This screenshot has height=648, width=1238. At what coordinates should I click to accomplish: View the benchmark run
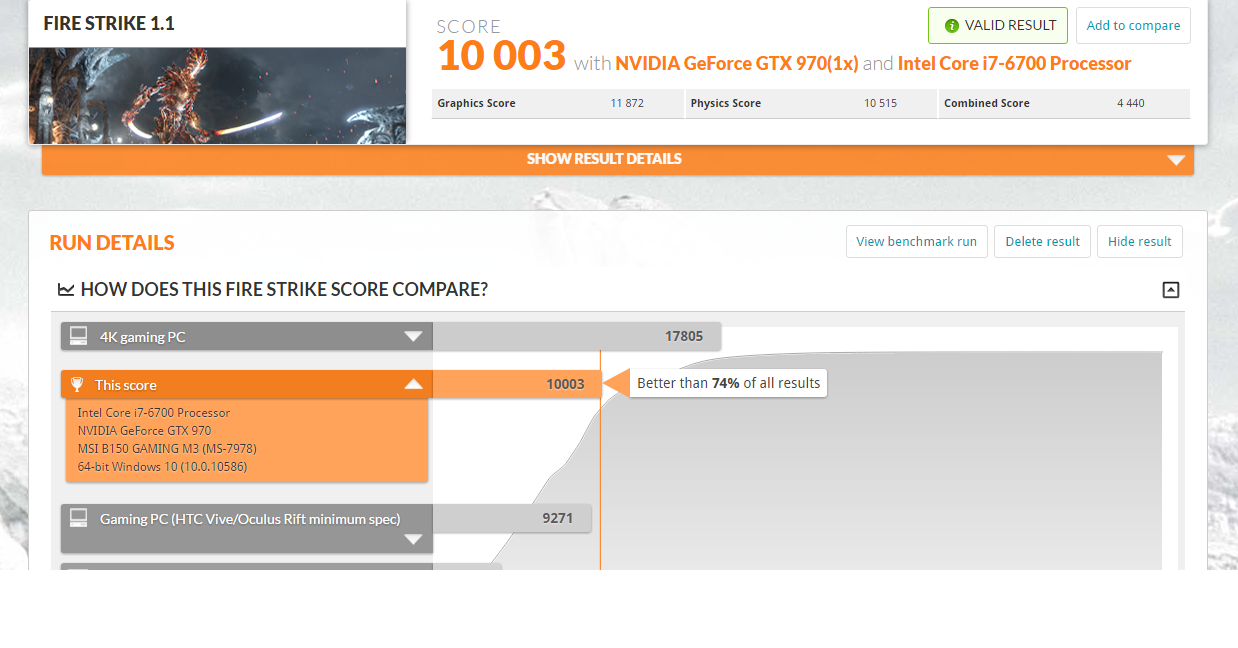pos(917,242)
